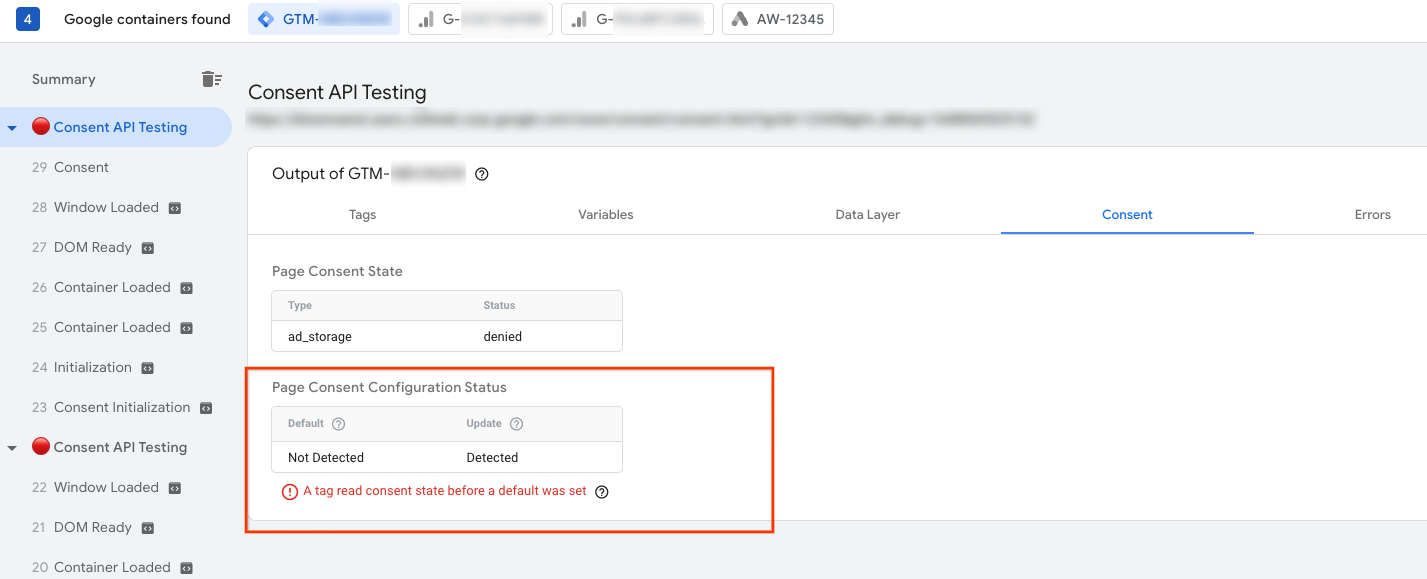Switch to the Data Layer tab

coord(868,214)
